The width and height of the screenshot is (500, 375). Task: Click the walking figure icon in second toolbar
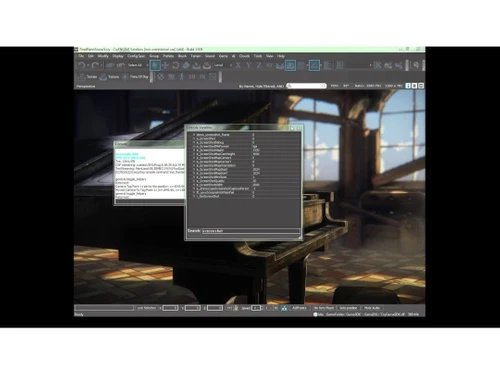[x=182, y=77]
